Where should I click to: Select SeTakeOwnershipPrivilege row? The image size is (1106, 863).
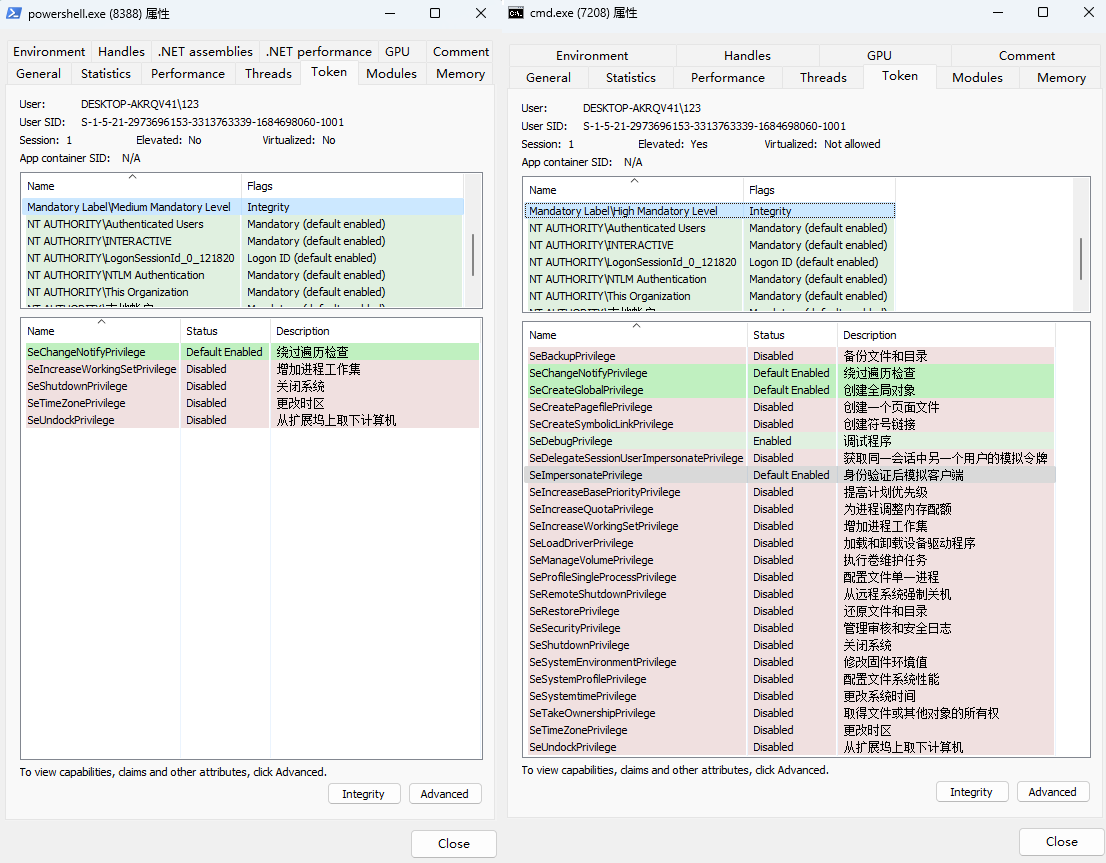791,713
